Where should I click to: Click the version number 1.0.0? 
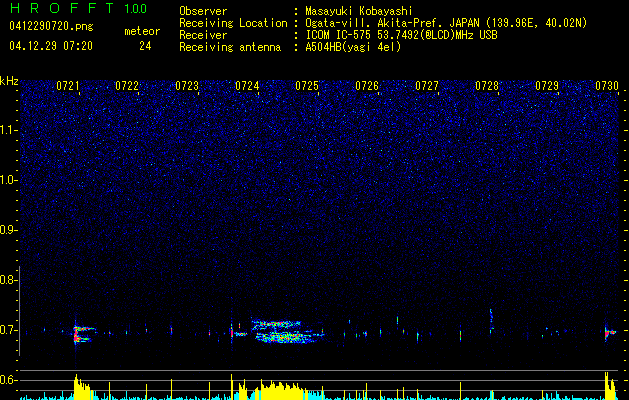click(x=135, y=9)
